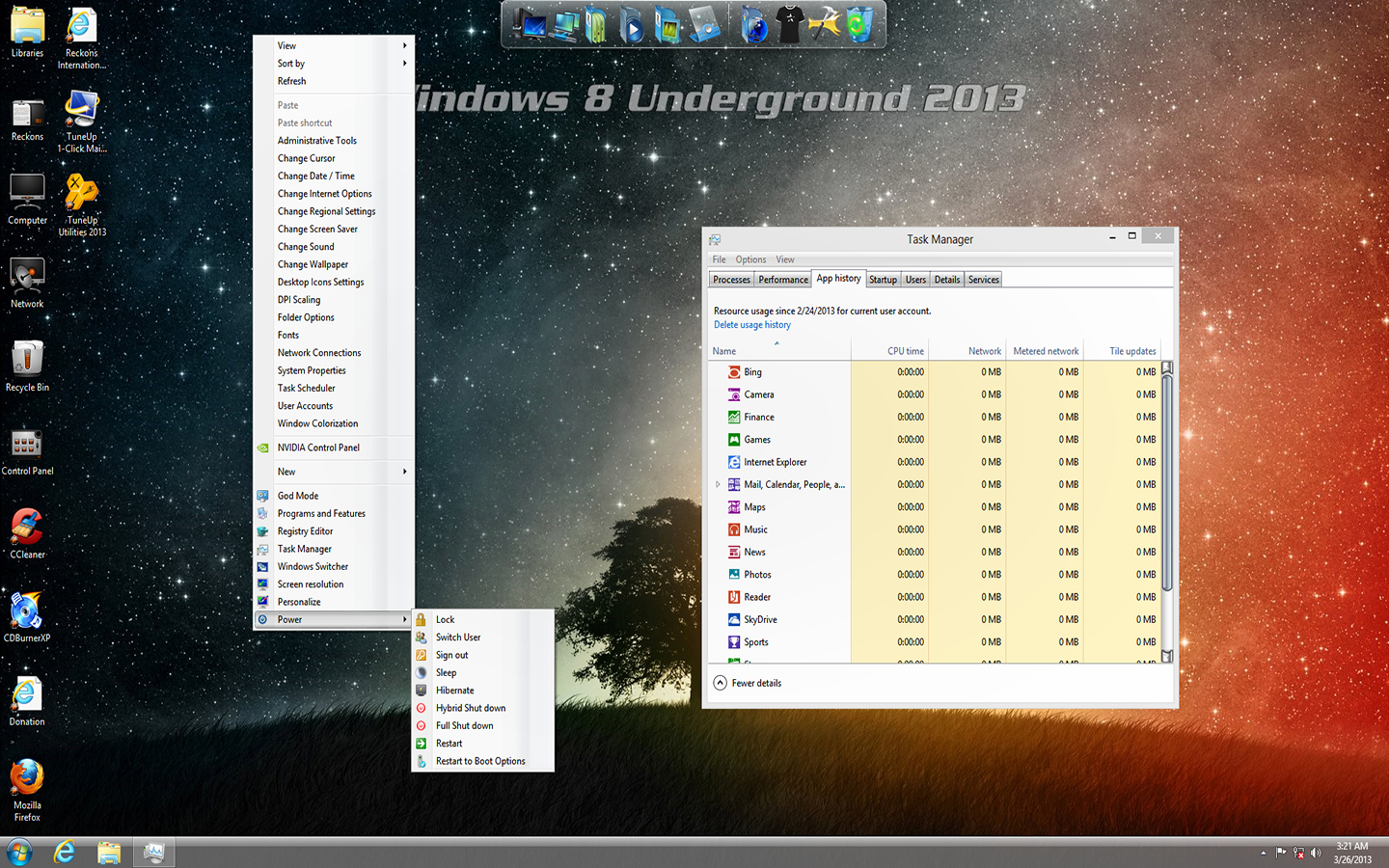Choose Sign out from the Power submenu
The width and height of the screenshot is (1389, 868).
tap(482, 655)
